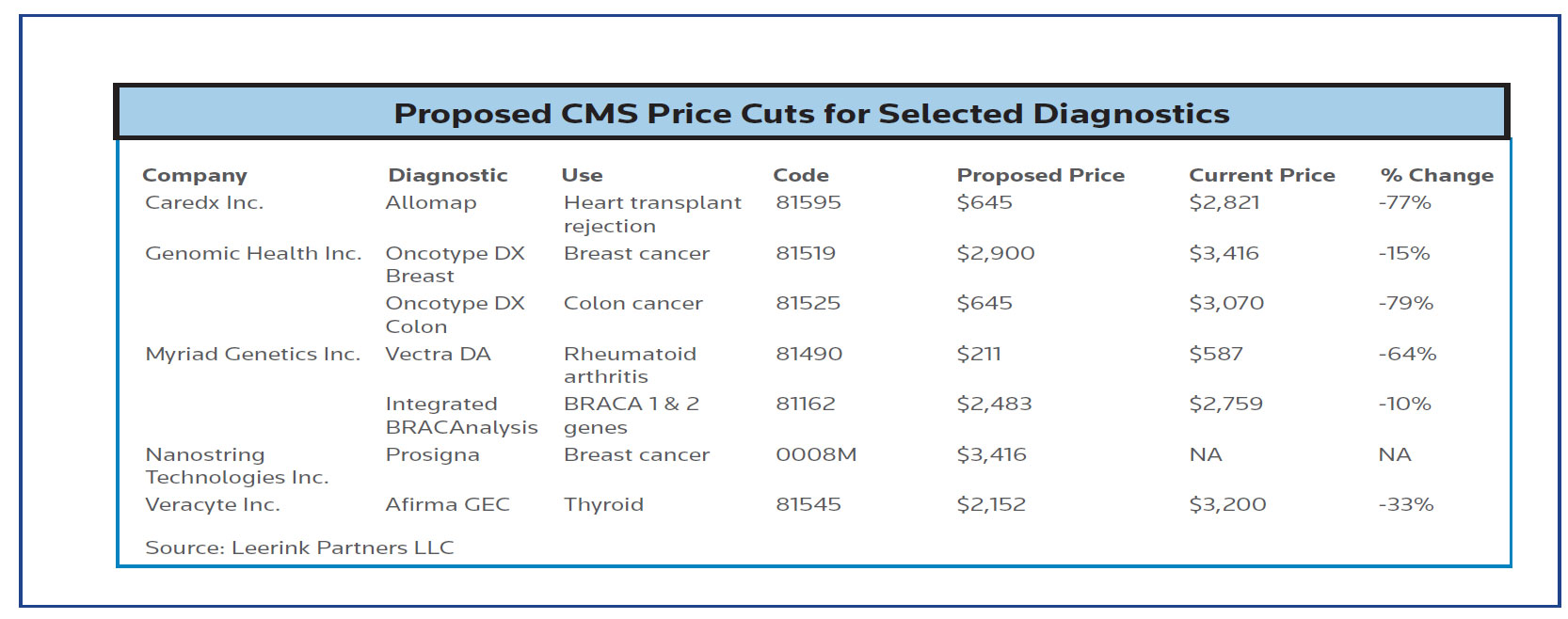This screenshot has width=1568, height=619.
Task: Select the 'Proposed Price' column header
Action: click(x=1040, y=175)
